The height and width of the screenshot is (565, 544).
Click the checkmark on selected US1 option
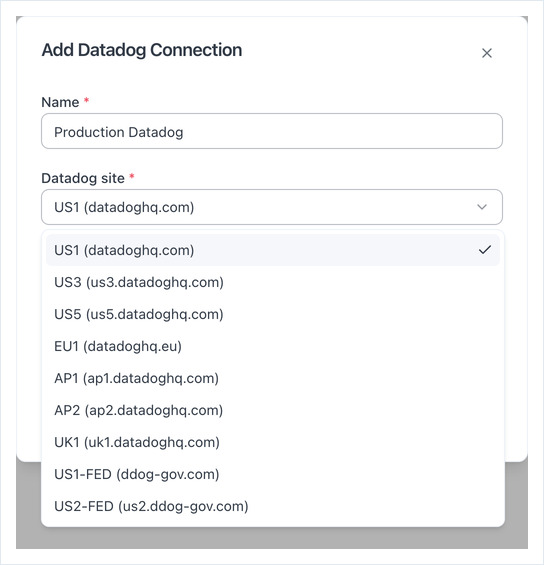click(x=485, y=250)
